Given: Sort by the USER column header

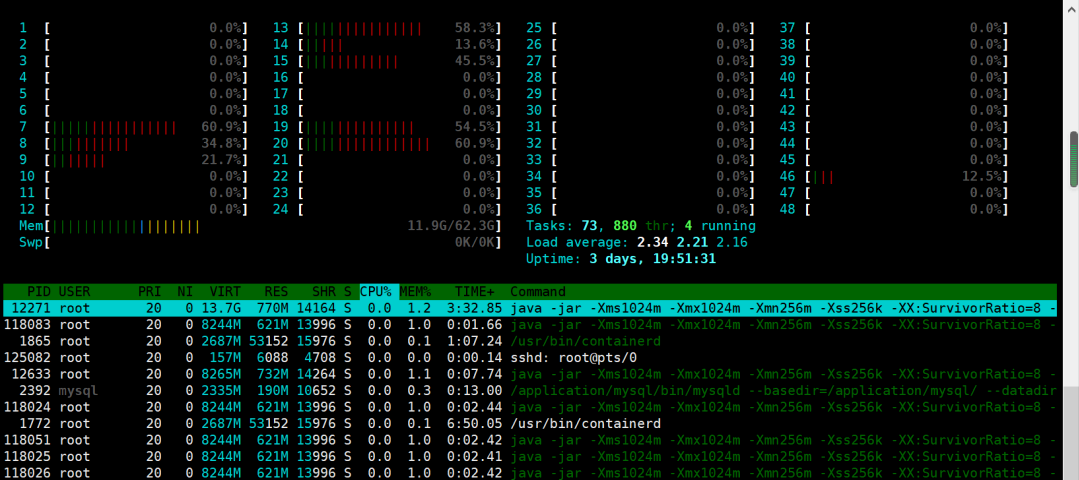Looking at the screenshot, I should [x=74, y=292].
